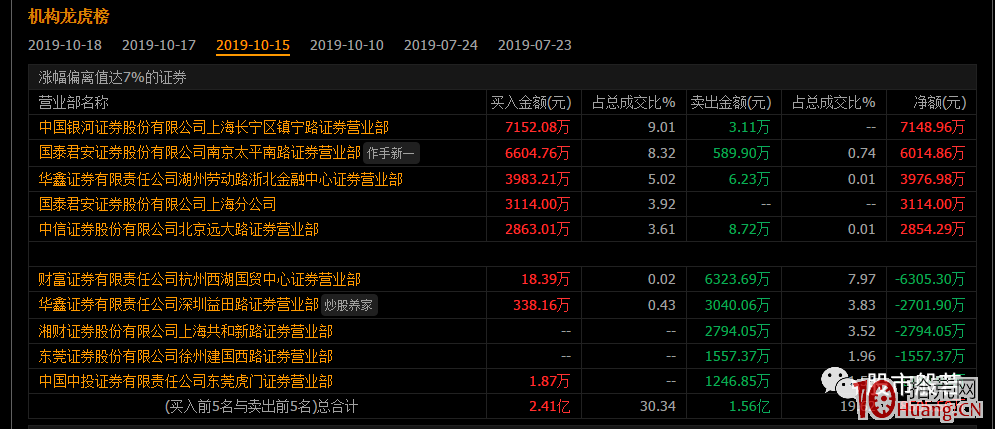Open 国泰君安证券南京太平南路证券营业部 link

[x=200, y=154]
